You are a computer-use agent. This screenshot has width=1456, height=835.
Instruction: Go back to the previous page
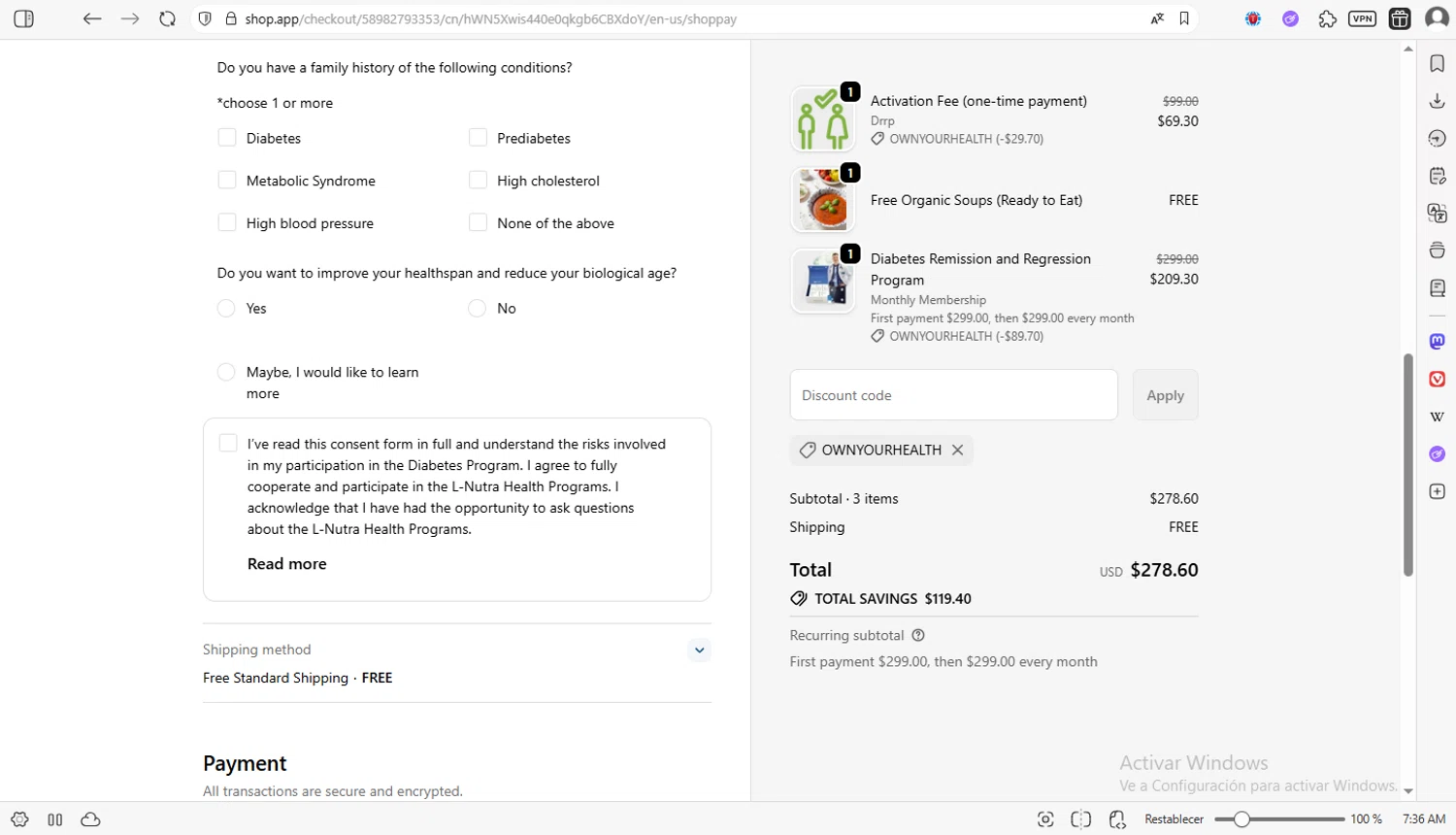(x=92, y=18)
